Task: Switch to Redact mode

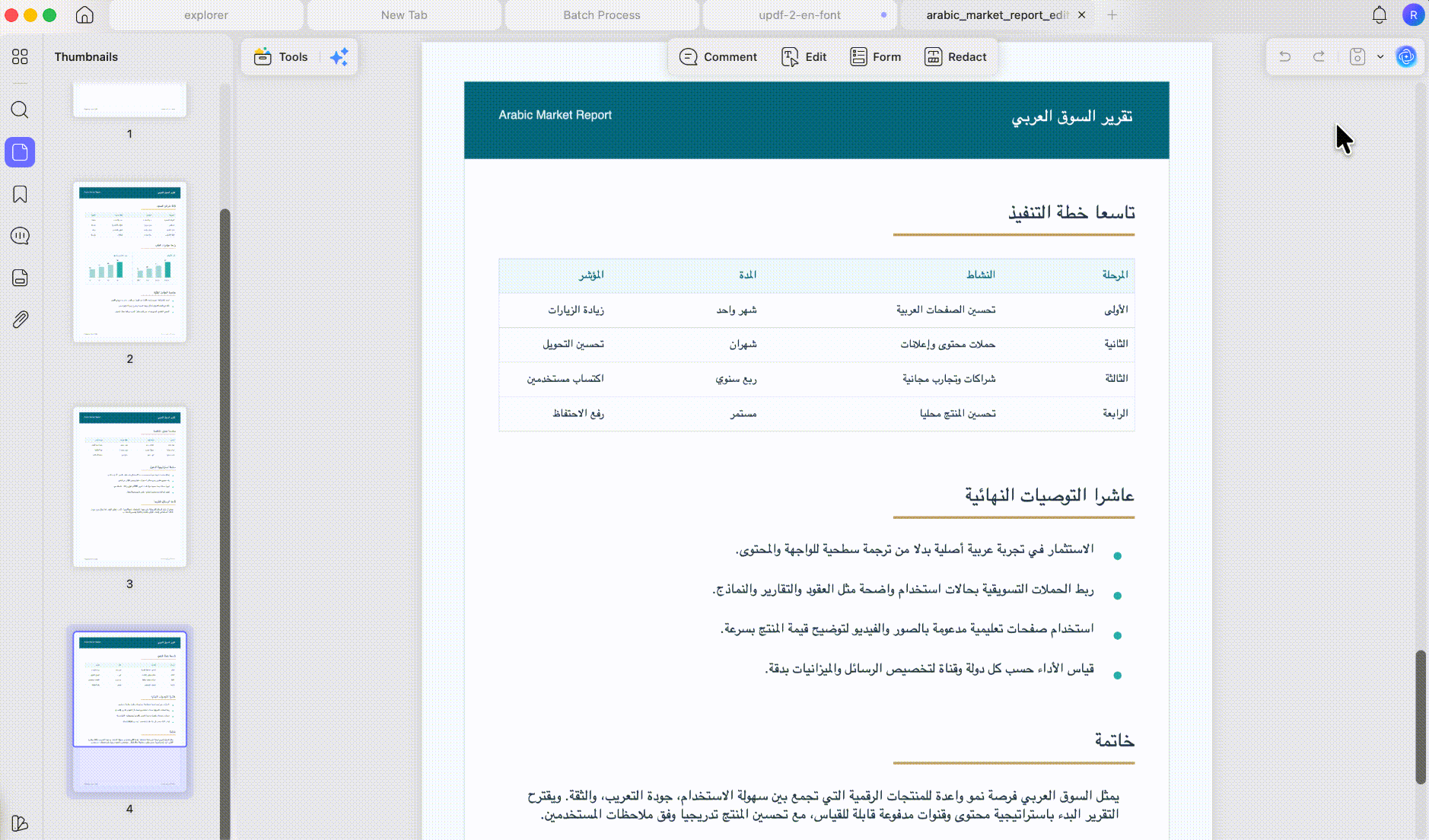Action: pos(955,57)
